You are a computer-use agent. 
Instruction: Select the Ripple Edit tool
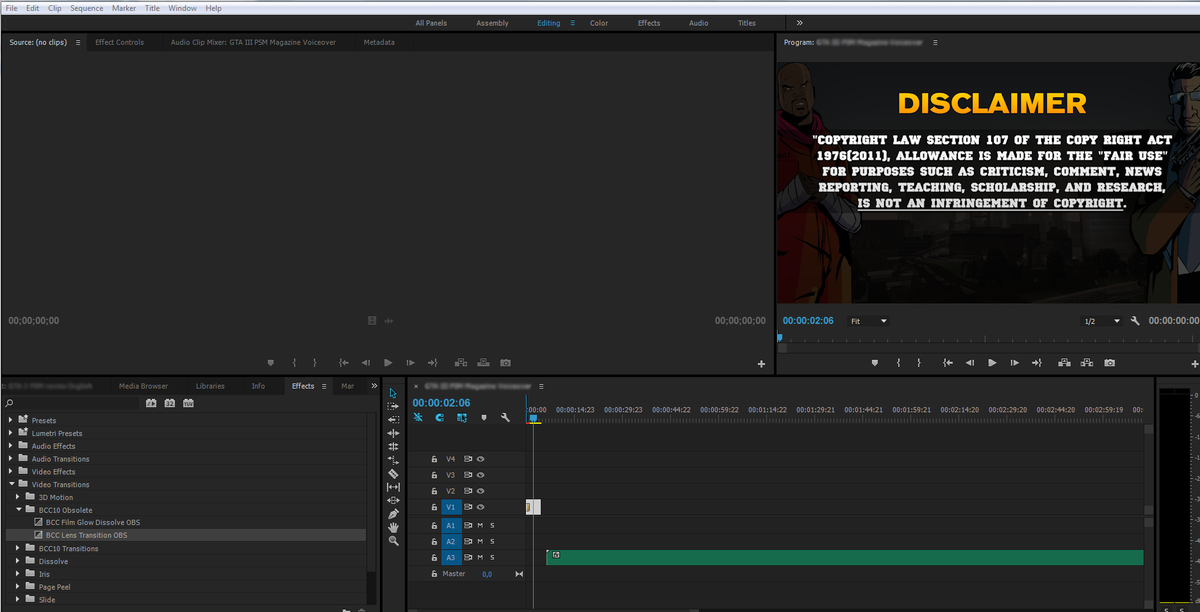(x=393, y=420)
